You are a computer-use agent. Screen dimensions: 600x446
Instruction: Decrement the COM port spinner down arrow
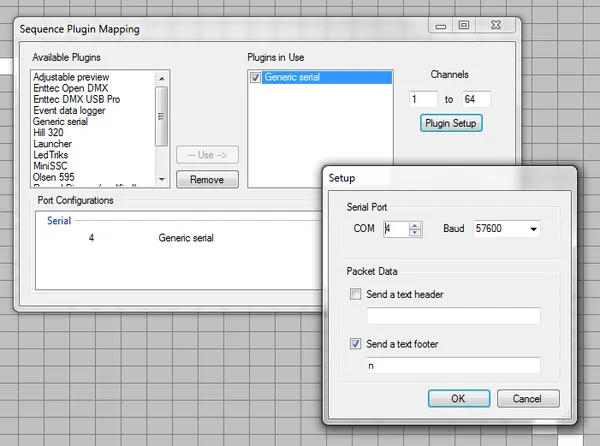pos(415,233)
